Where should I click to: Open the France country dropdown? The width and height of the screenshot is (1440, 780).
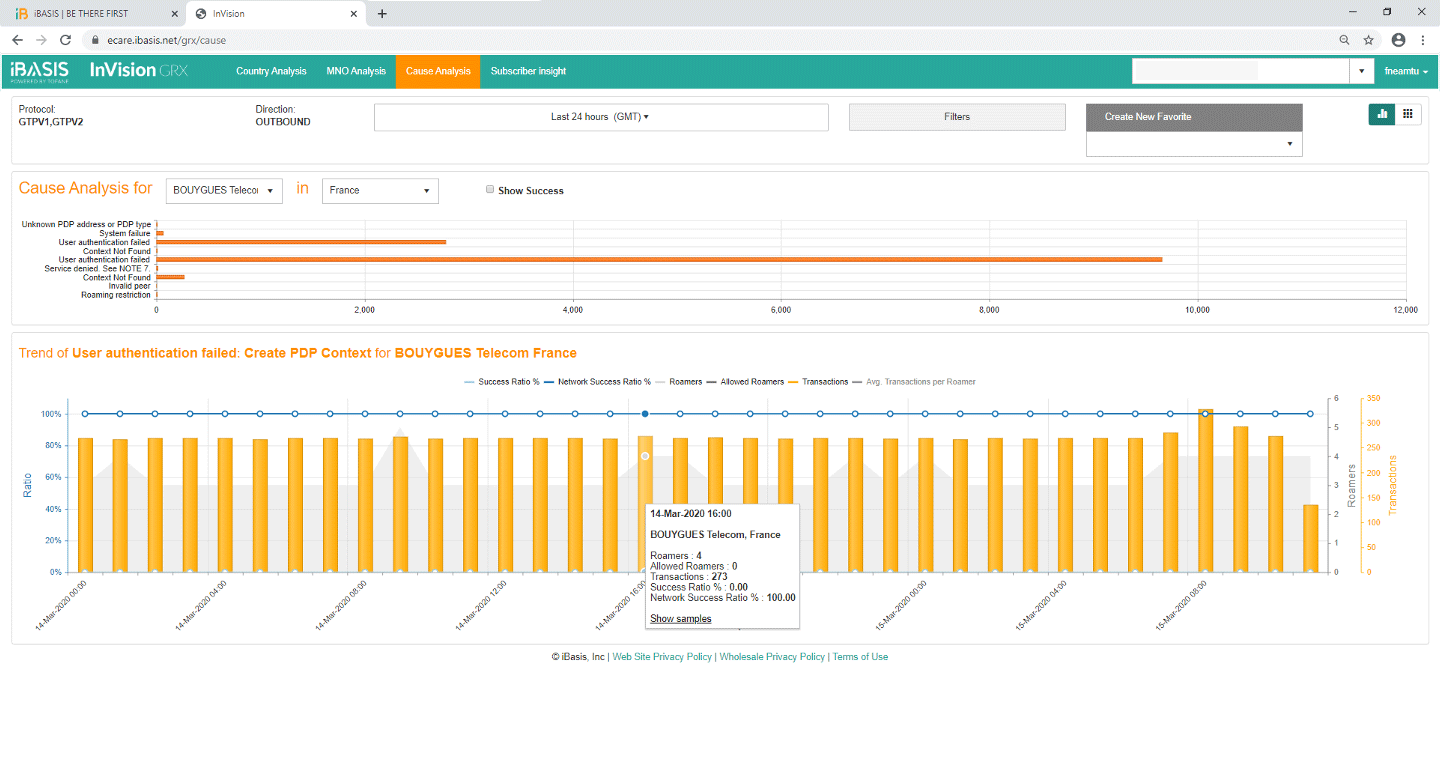380,190
